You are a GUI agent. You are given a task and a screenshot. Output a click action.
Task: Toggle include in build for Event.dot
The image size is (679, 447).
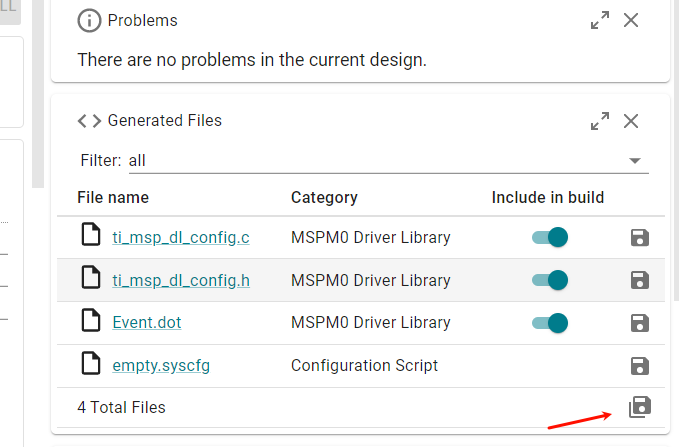pos(550,323)
